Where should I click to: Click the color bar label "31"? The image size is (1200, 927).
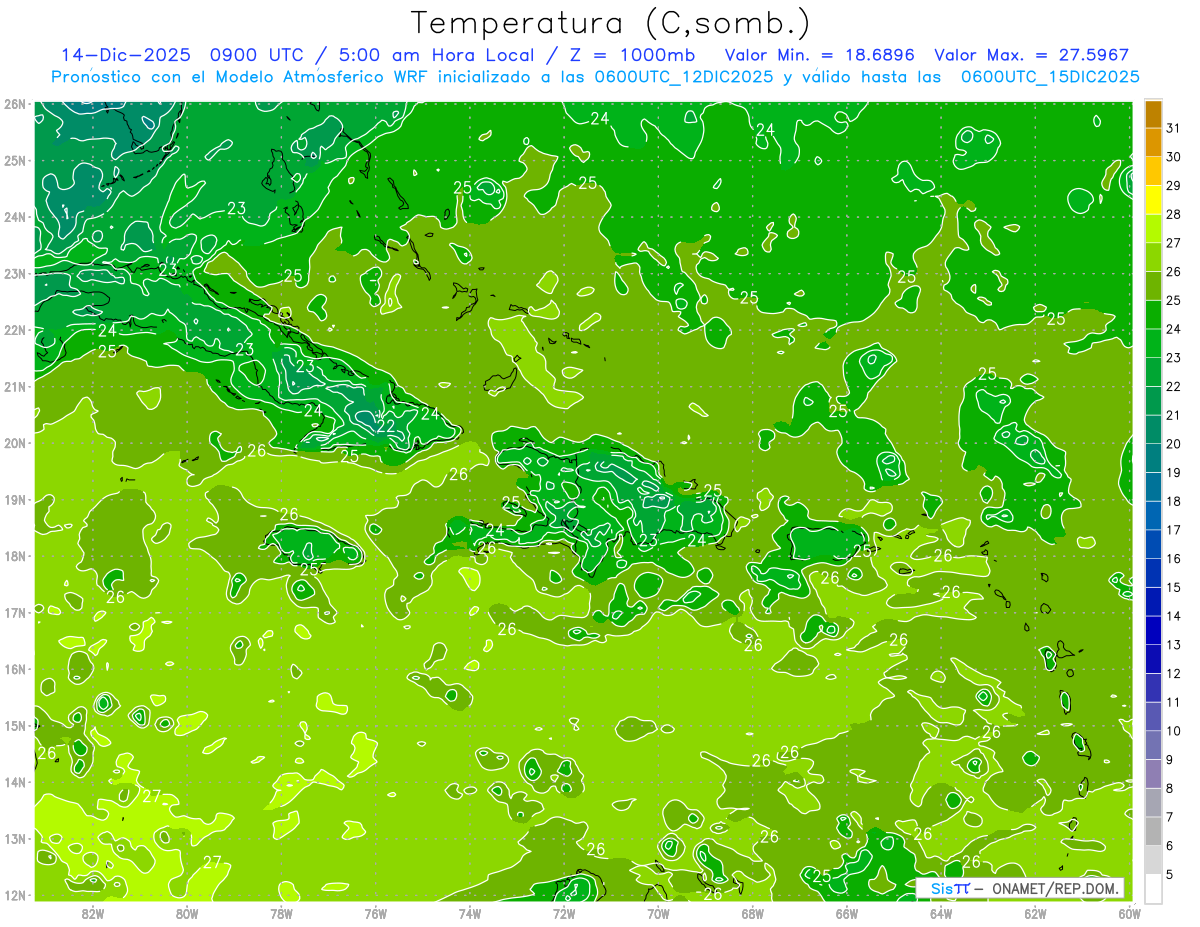[1174, 129]
